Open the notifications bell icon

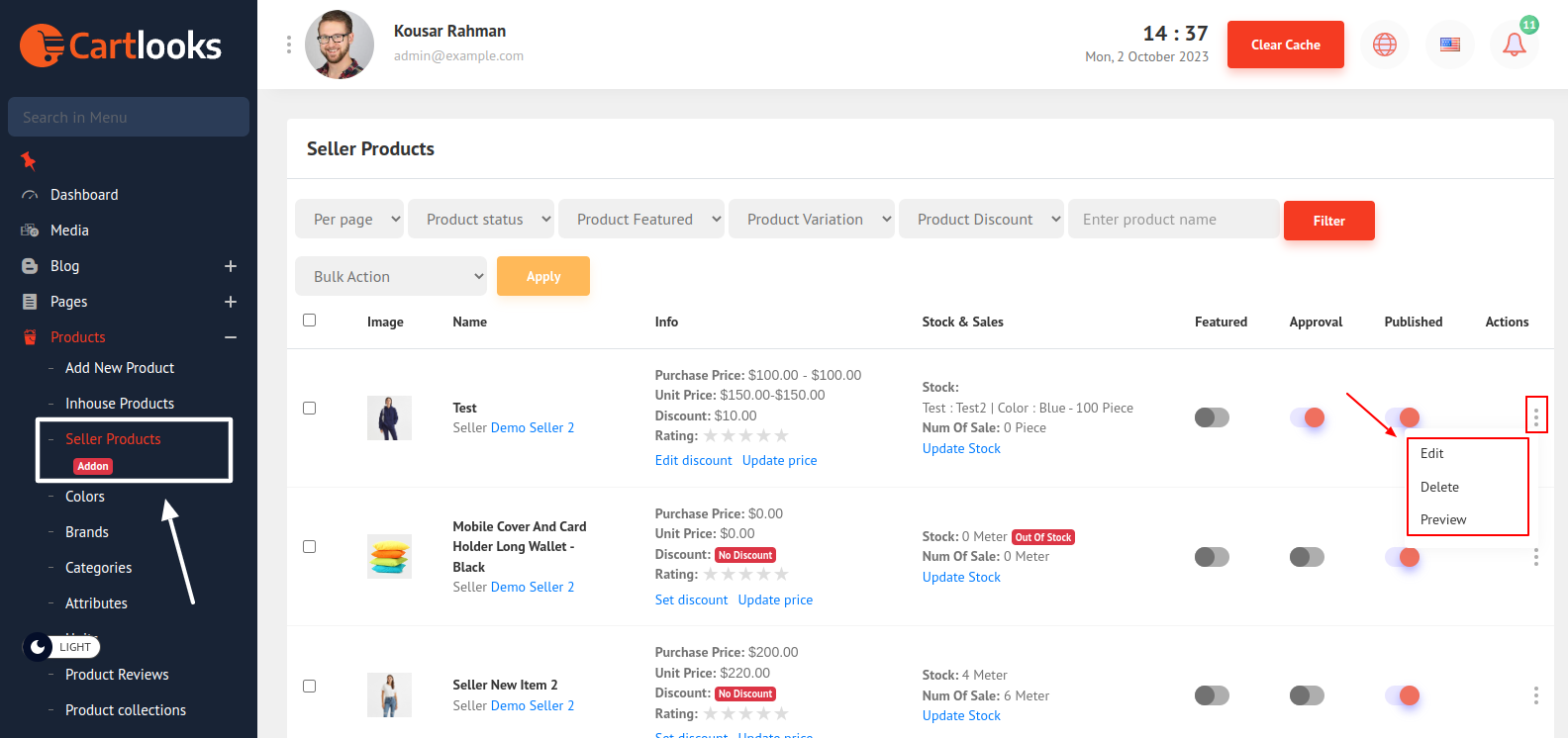coord(1514,45)
